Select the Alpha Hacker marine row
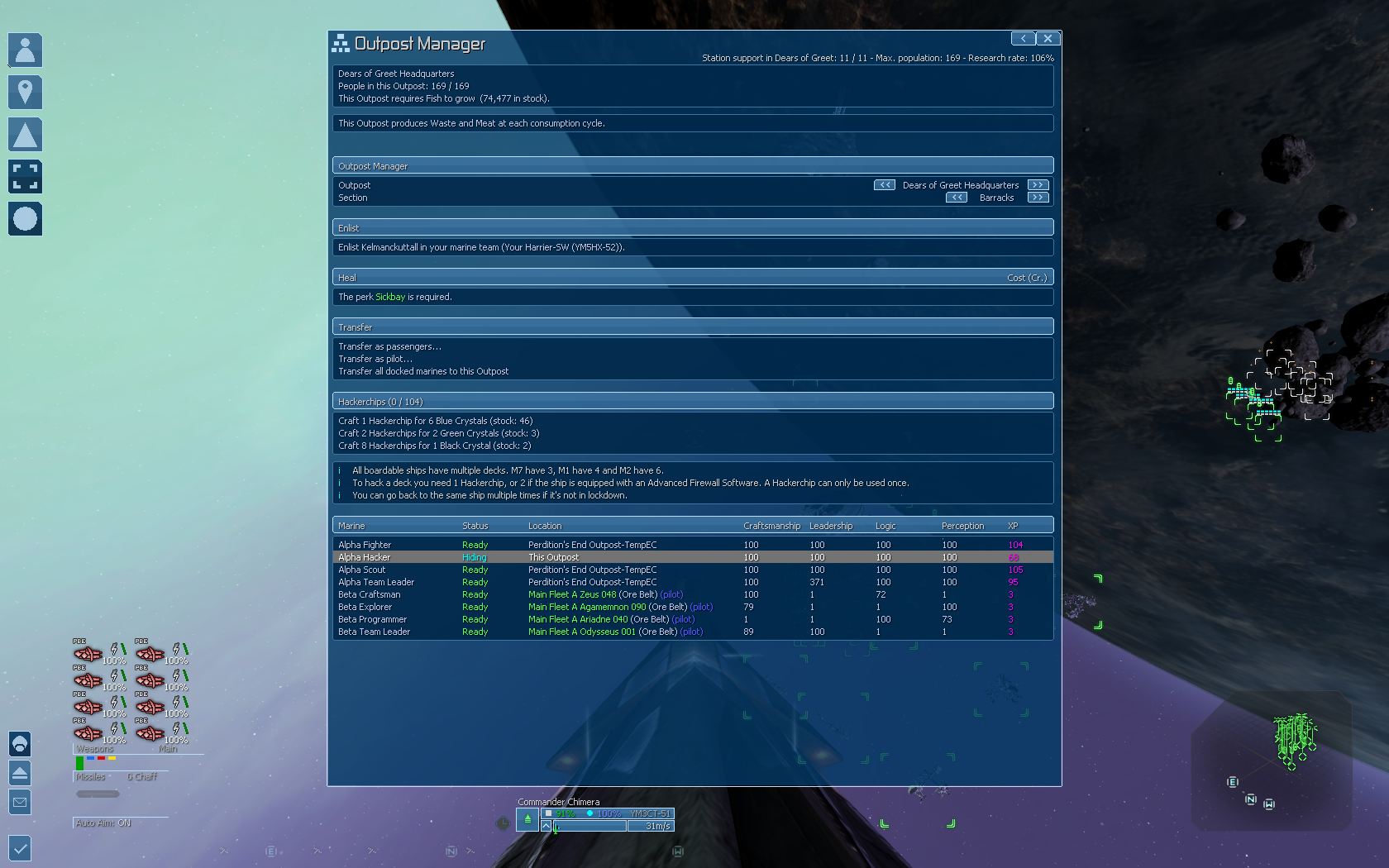Screen dimensions: 1389x868 [x=693, y=557]
